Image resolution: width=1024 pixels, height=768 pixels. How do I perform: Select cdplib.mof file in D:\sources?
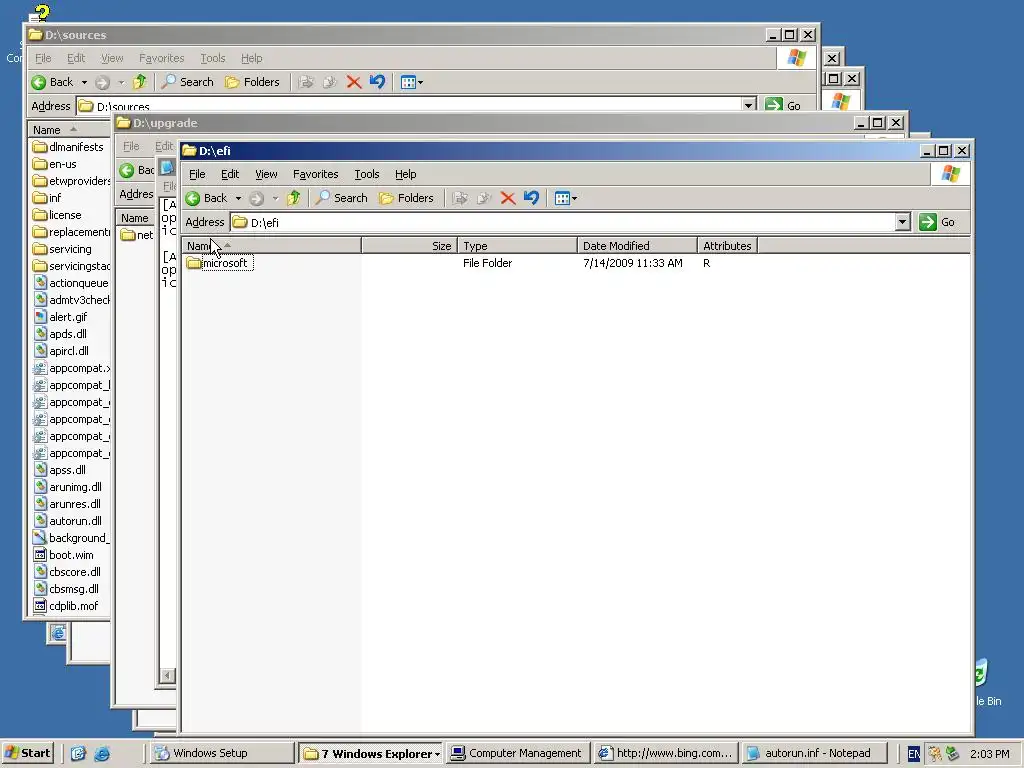tap(65, 606)
